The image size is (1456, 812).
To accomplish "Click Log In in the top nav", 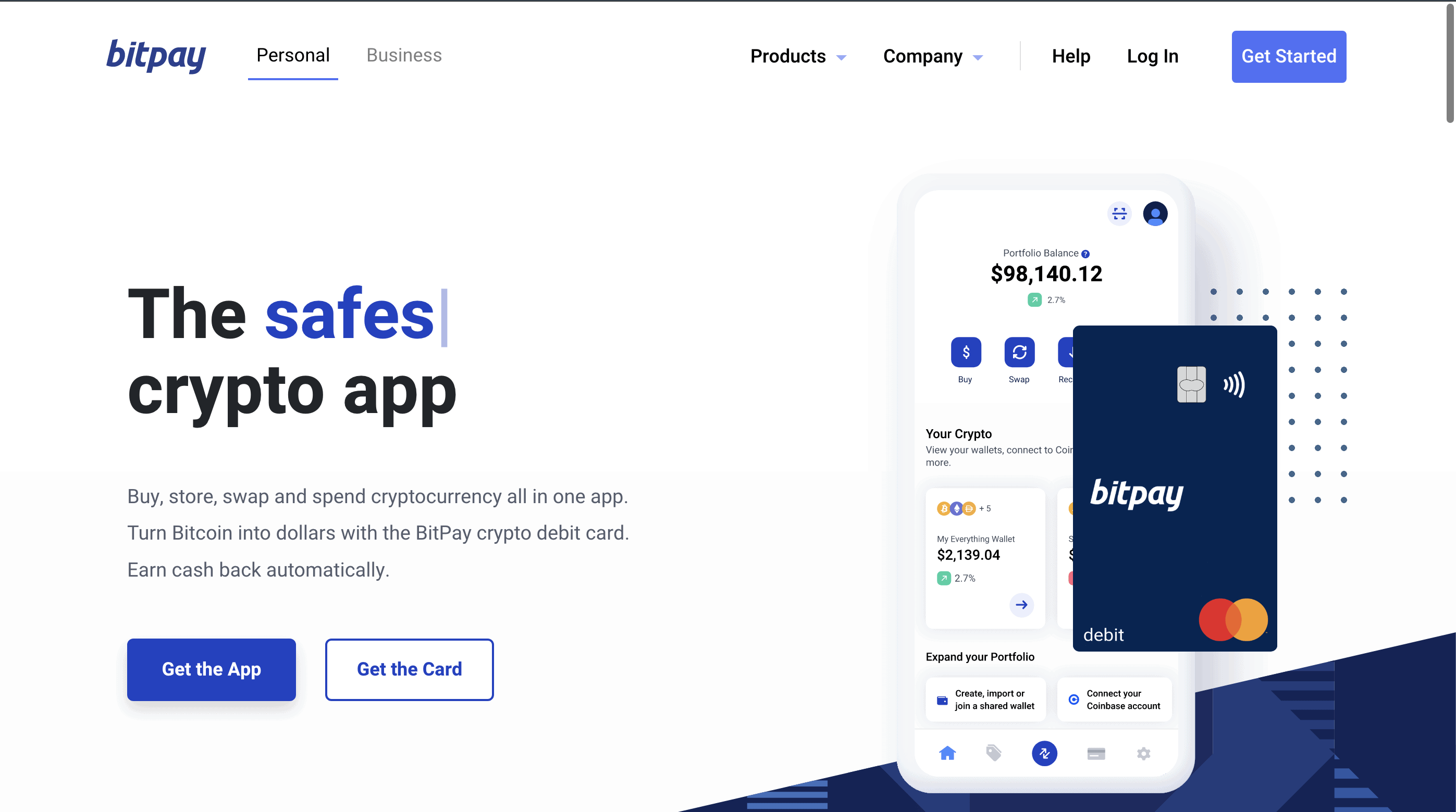I will (x=1152, y=56).
